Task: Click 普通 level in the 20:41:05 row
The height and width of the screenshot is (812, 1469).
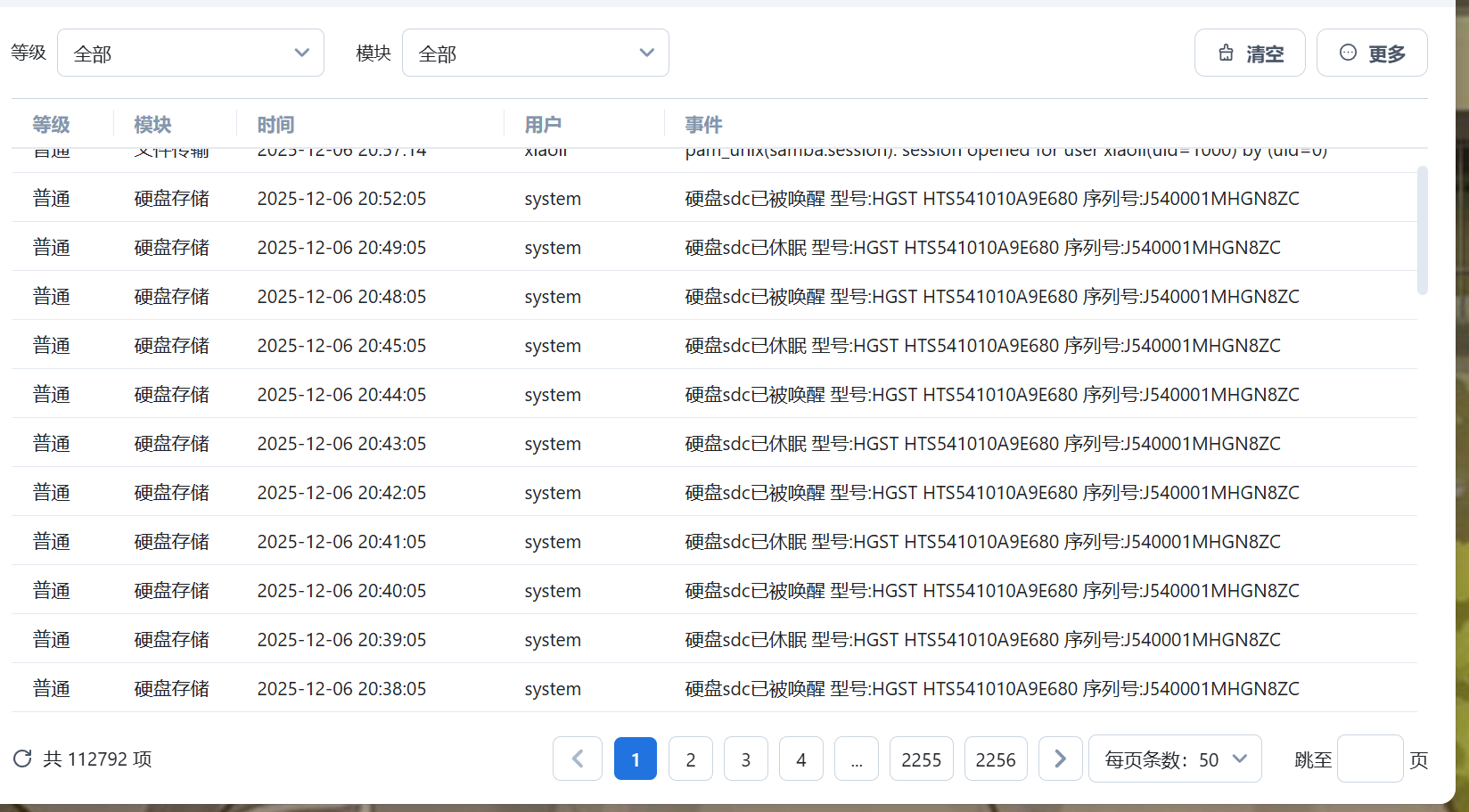Action: (x=51, y=542)
